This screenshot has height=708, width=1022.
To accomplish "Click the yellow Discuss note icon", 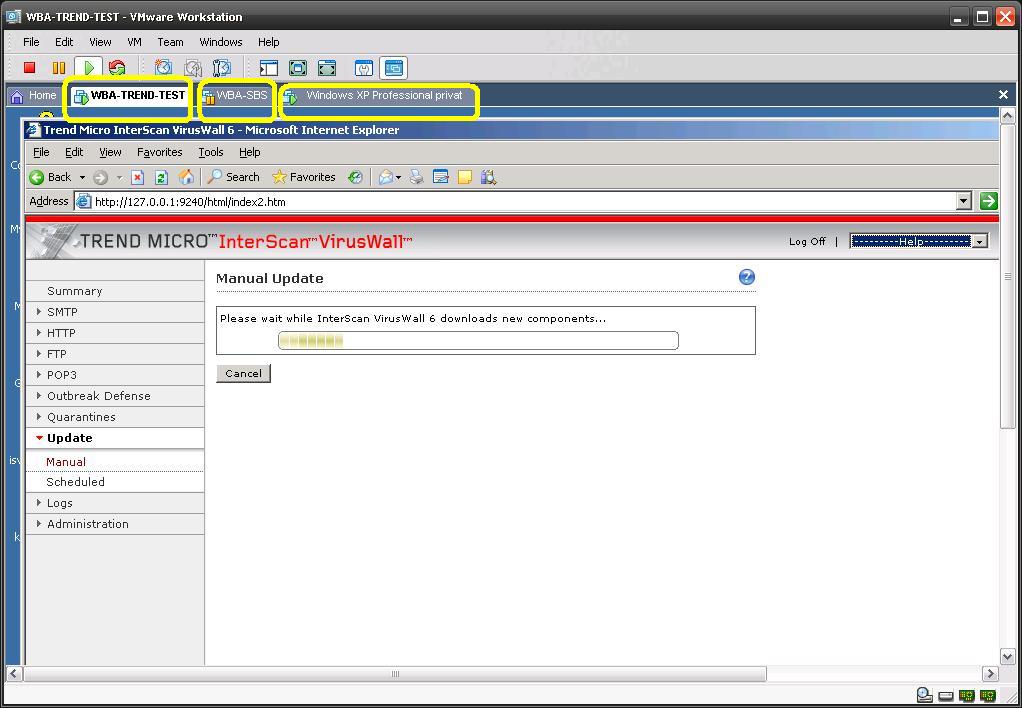I will point(465,177).
